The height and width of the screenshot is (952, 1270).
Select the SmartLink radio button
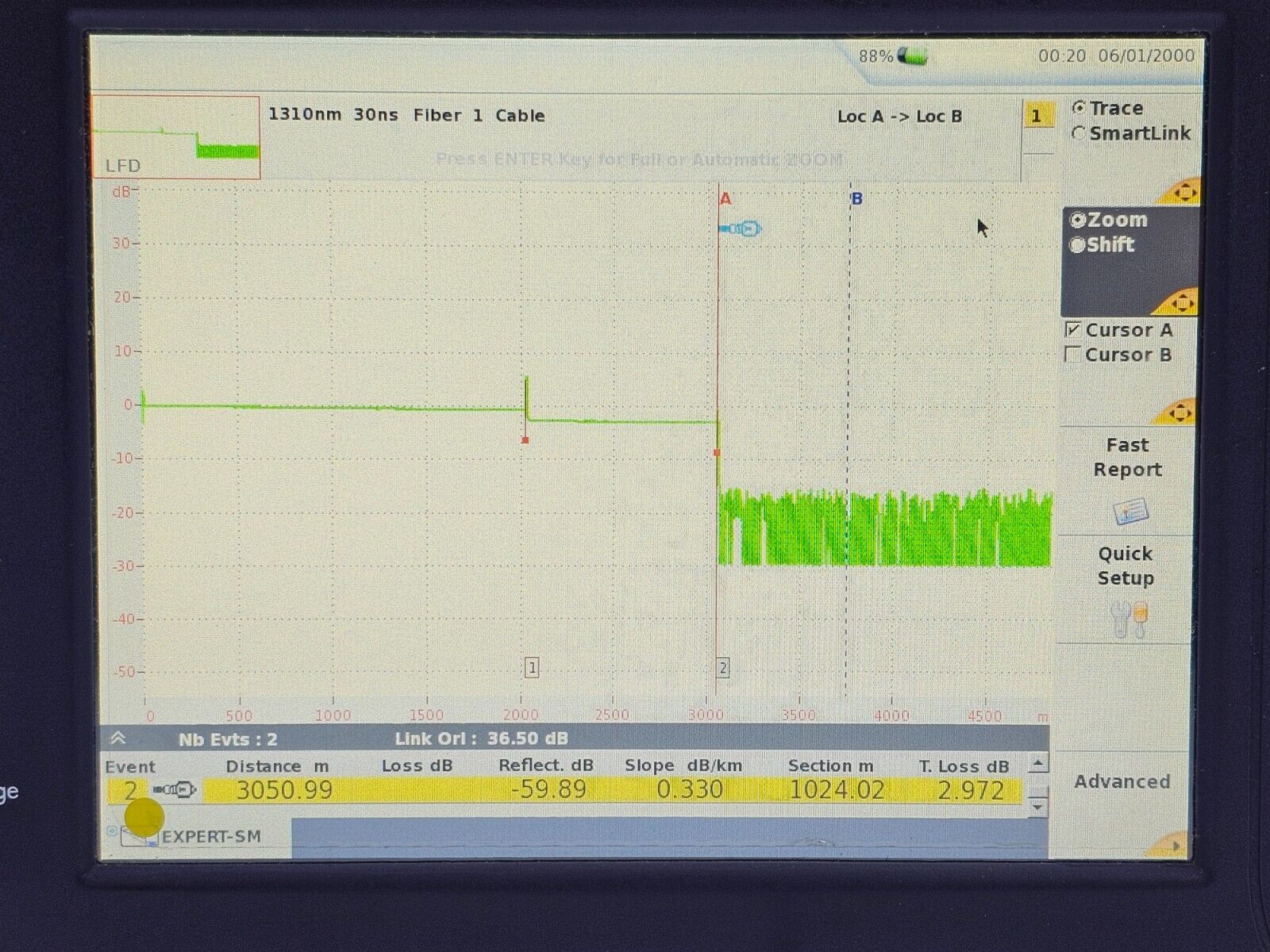point(1078,133)
